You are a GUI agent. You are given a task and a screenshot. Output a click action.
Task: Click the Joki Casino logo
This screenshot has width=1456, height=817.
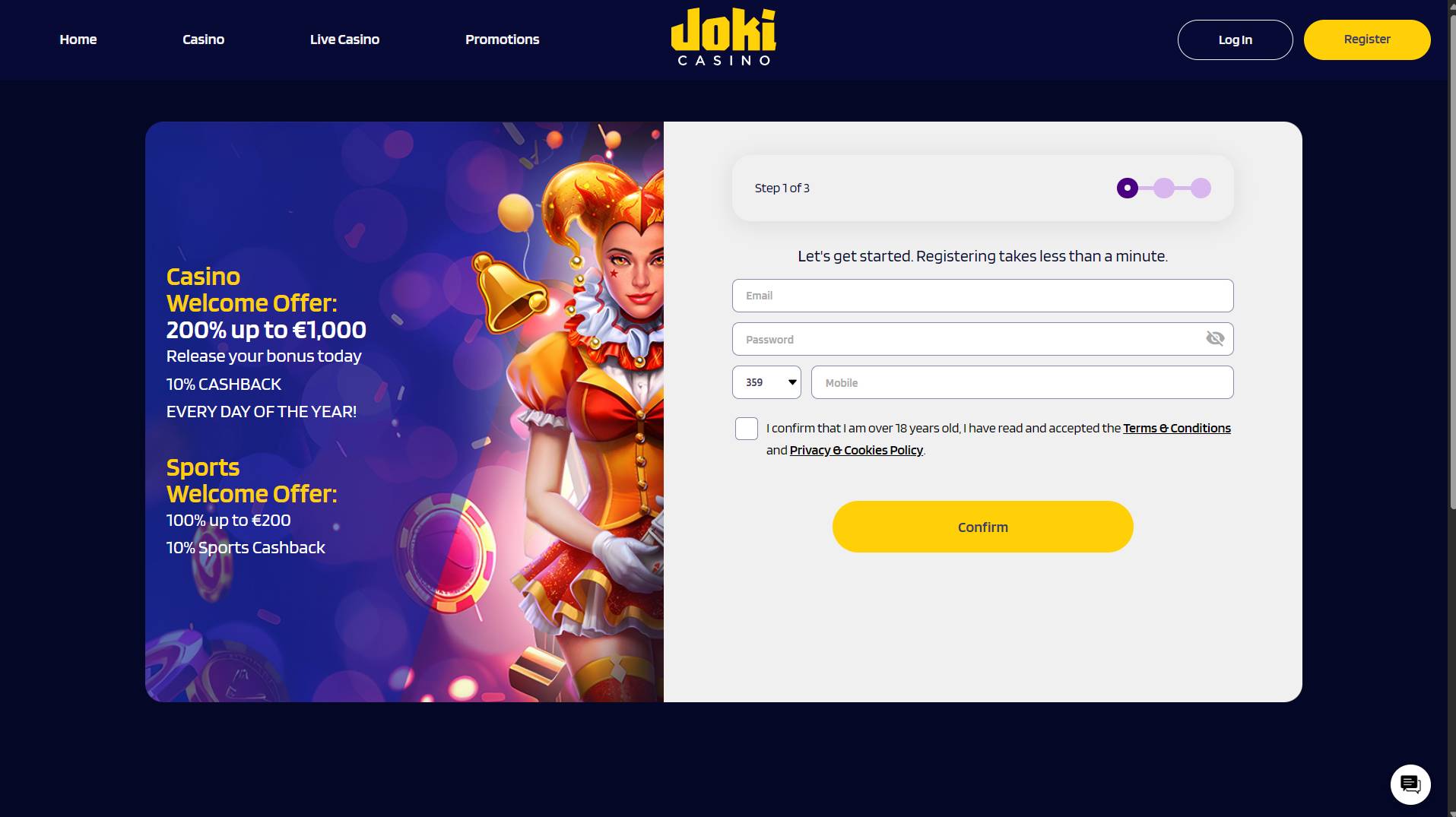click(x=723, y=37)
